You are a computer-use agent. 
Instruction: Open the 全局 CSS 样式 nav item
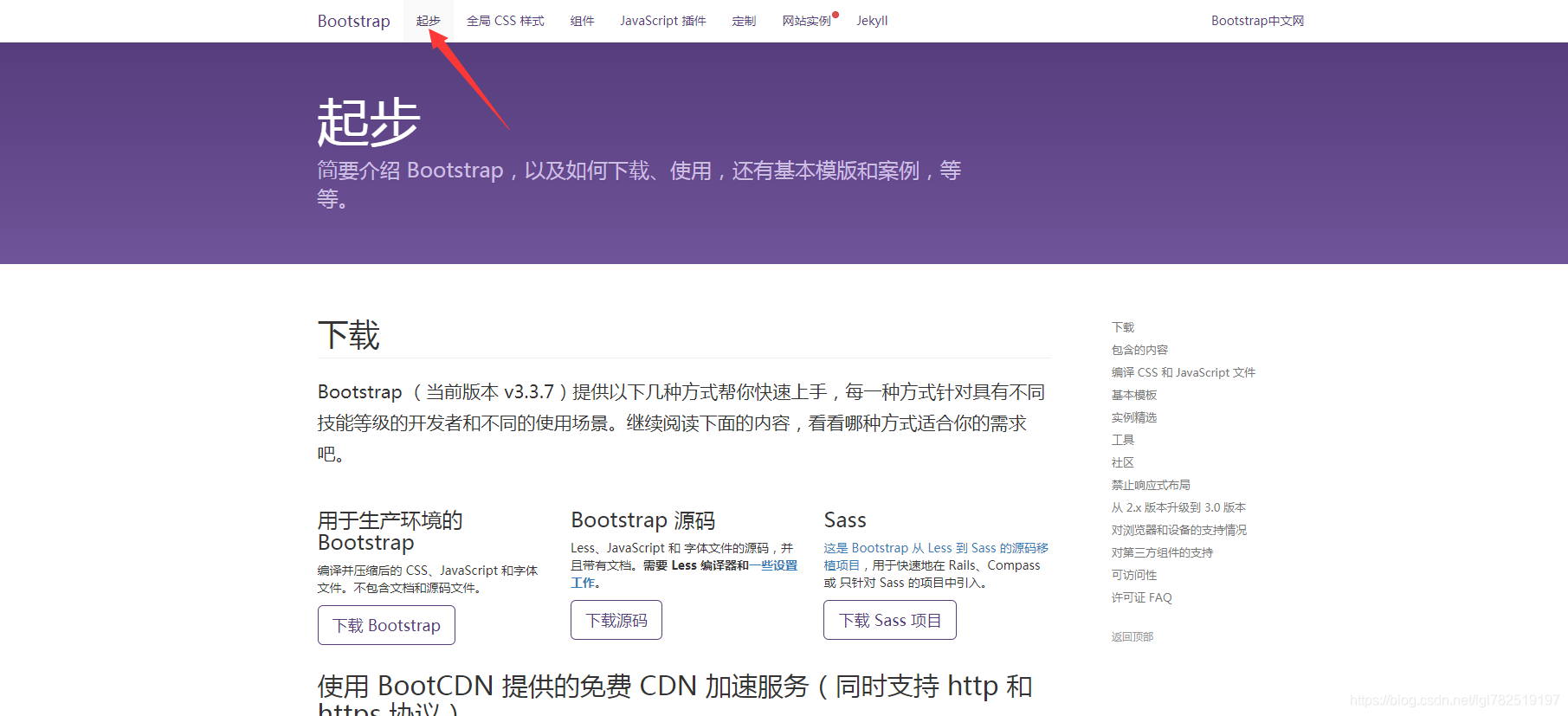point(505,21)
